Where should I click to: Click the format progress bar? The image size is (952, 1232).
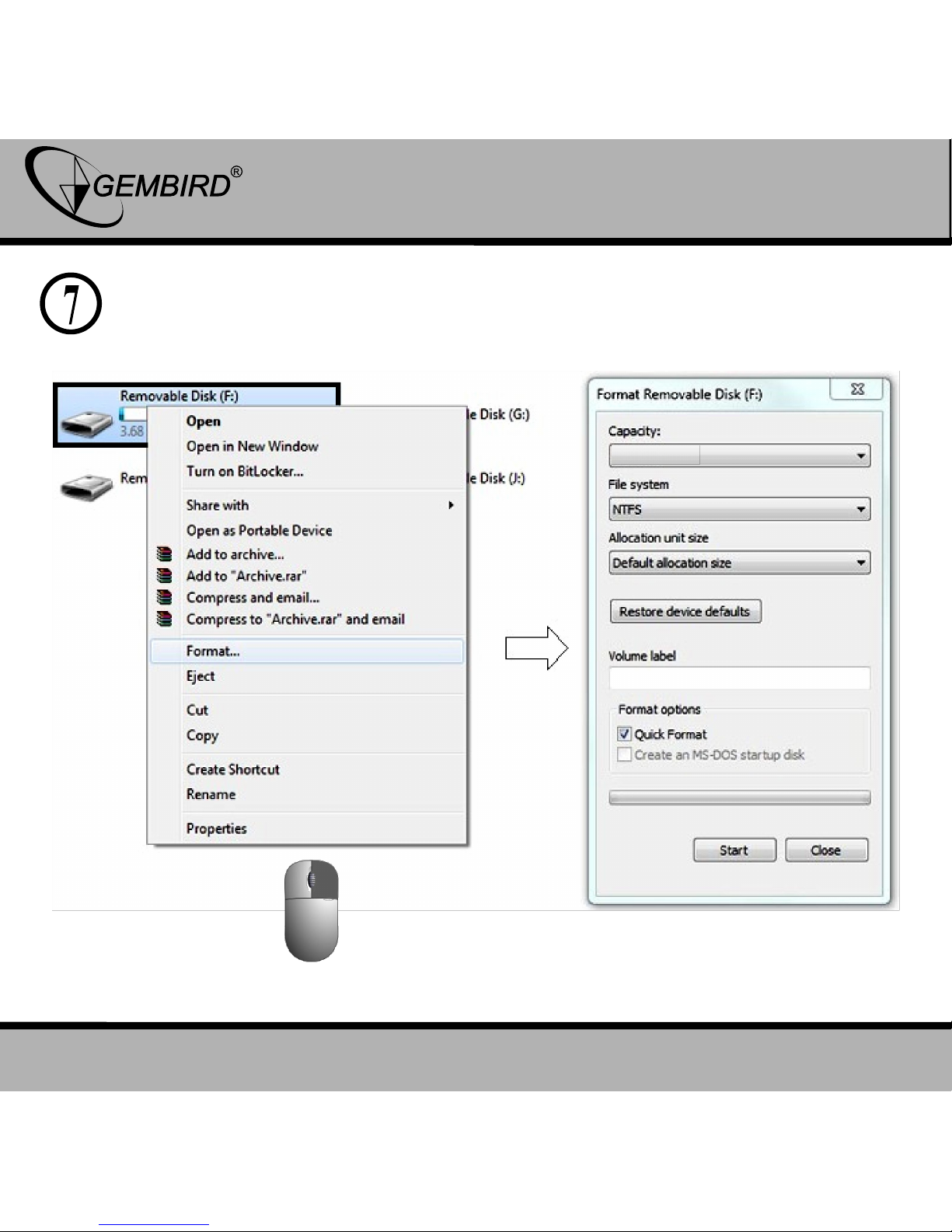[x=739, y=797]
